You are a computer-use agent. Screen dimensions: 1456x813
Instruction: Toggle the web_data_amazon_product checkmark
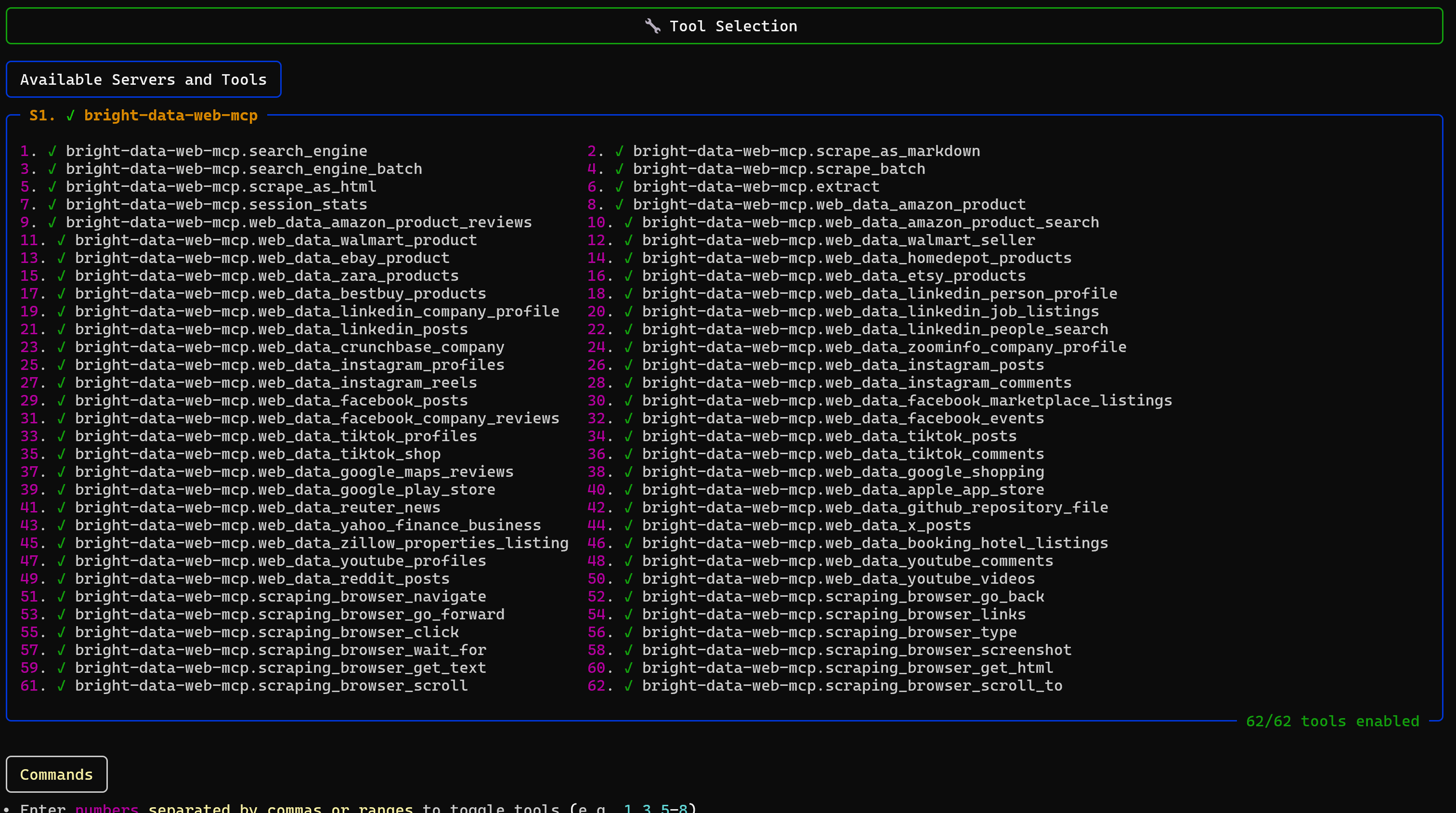pos(620,204)
